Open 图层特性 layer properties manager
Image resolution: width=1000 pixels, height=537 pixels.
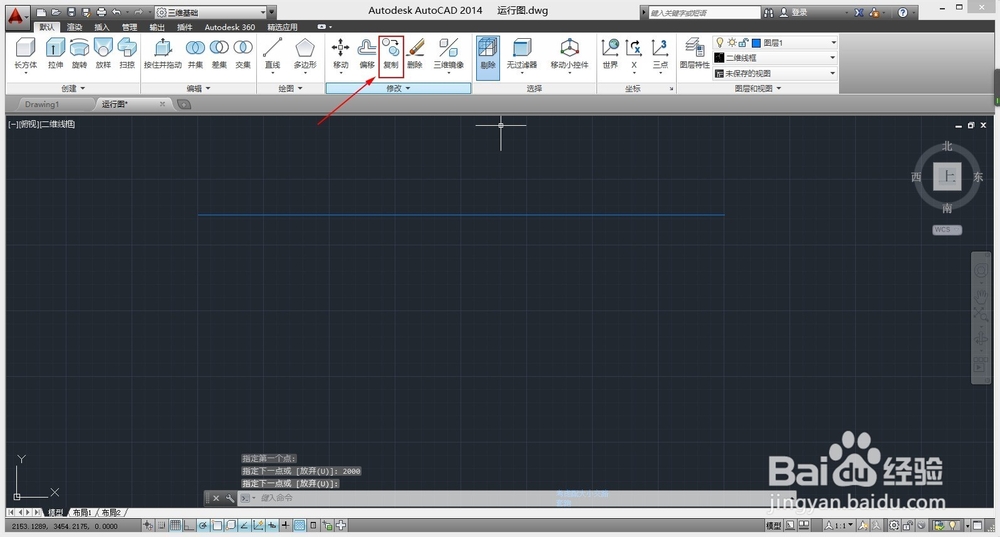coord(695,54)
